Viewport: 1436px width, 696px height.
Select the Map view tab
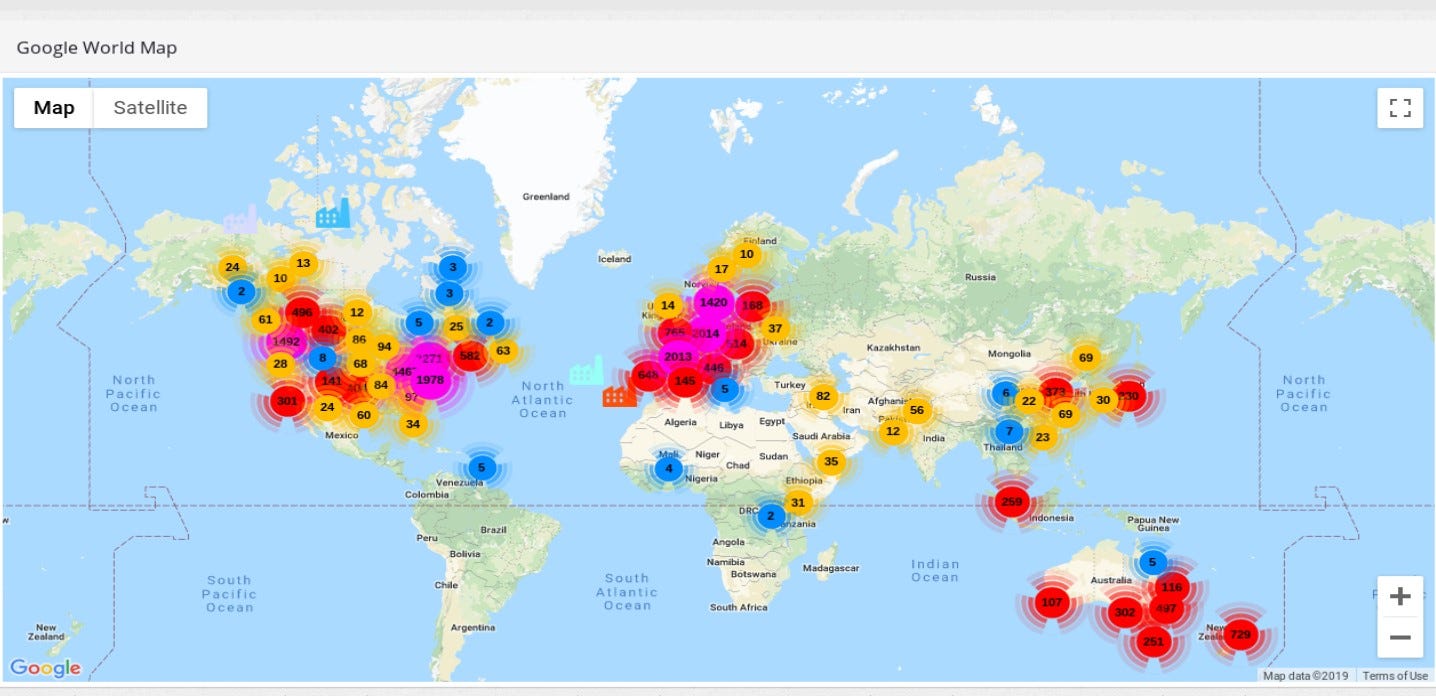tap(54, 108)
